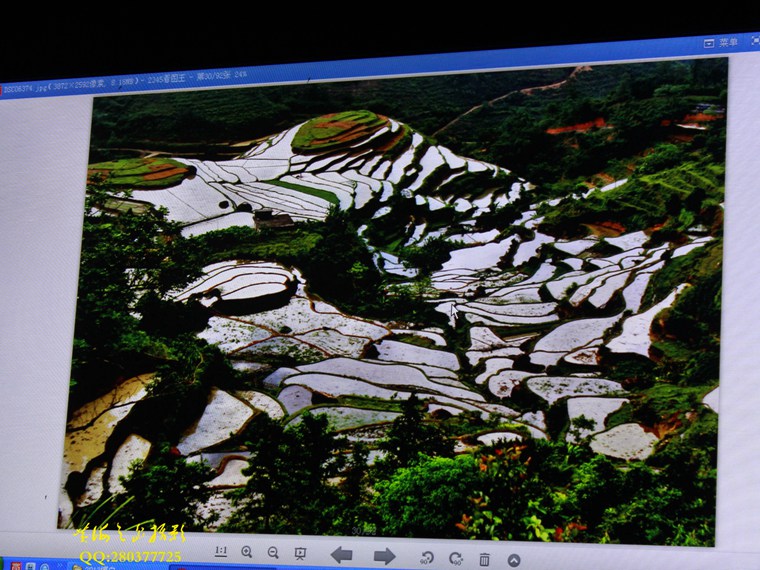Go to the next image arrow

pyautogui.click(x=385, y=556)
